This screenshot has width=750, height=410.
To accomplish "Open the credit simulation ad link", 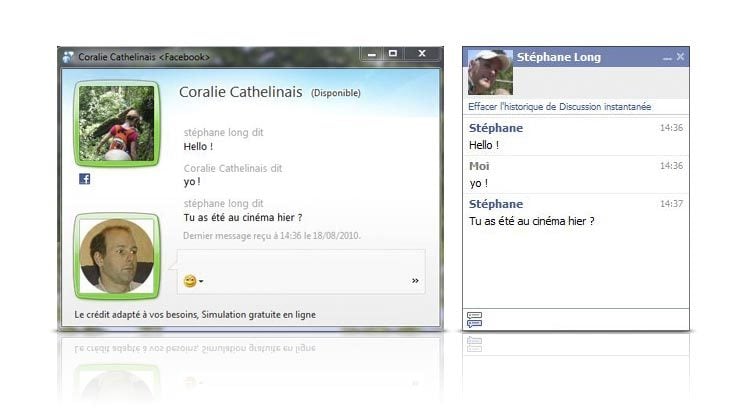I will (195, 315).
